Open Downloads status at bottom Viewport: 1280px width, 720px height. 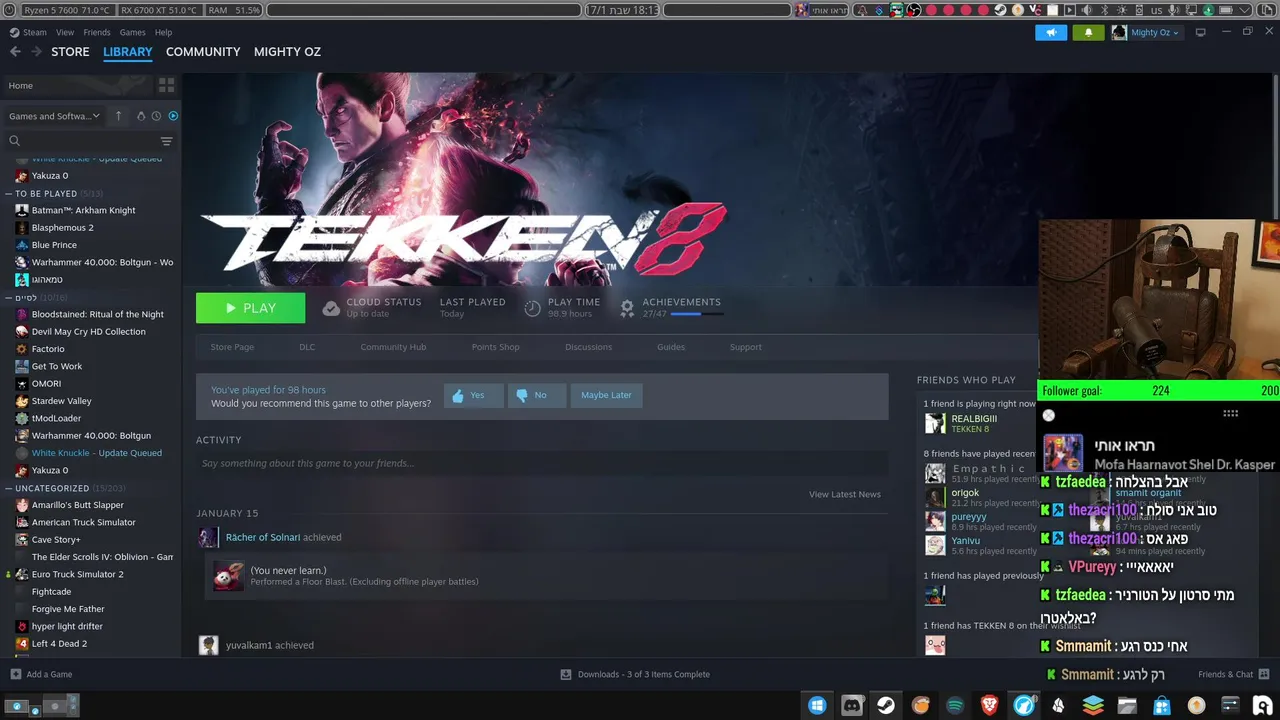(636, 674)
